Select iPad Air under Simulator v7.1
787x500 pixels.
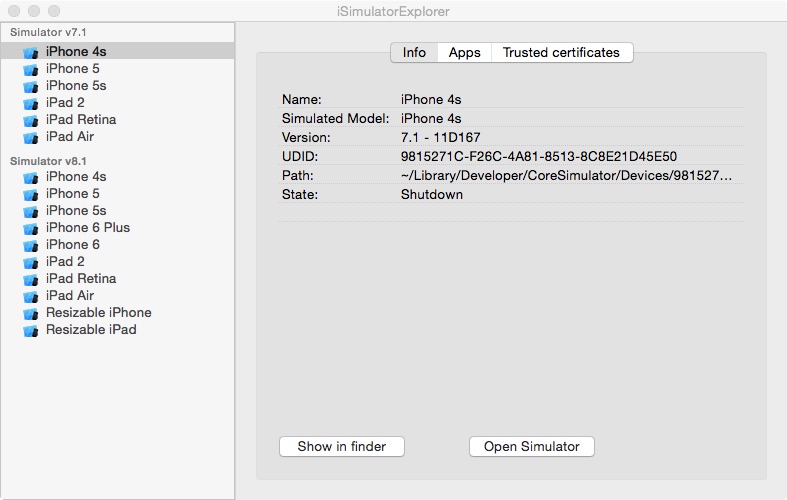117,137
